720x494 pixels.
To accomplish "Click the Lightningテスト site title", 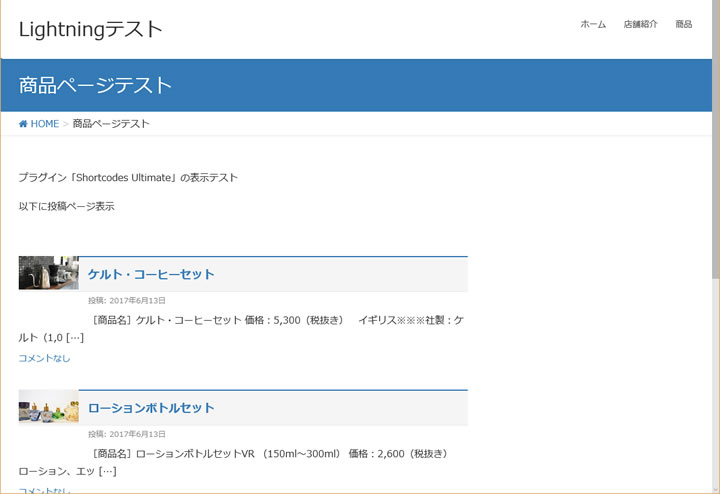I will 90,29.
